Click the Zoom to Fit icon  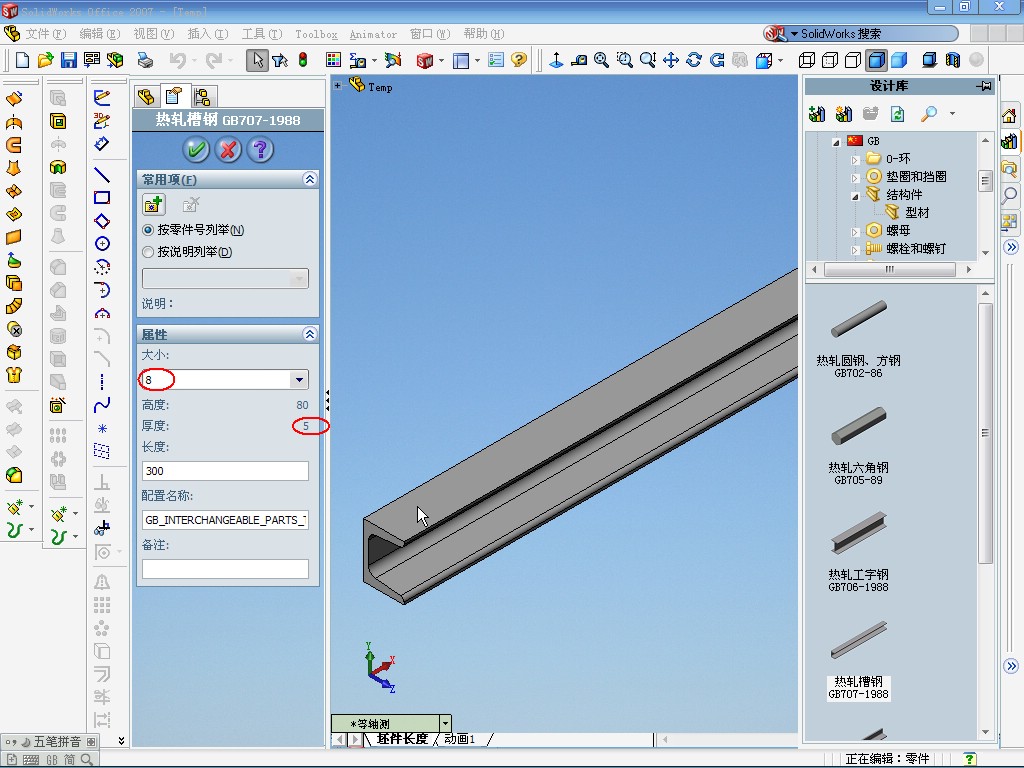601,60
